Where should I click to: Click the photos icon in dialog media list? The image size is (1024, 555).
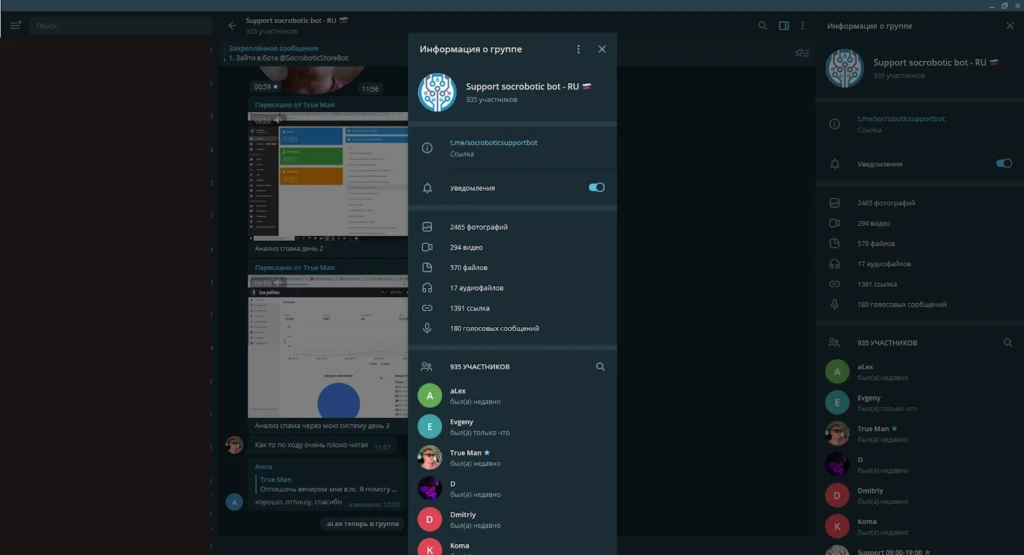coord(427,227)
